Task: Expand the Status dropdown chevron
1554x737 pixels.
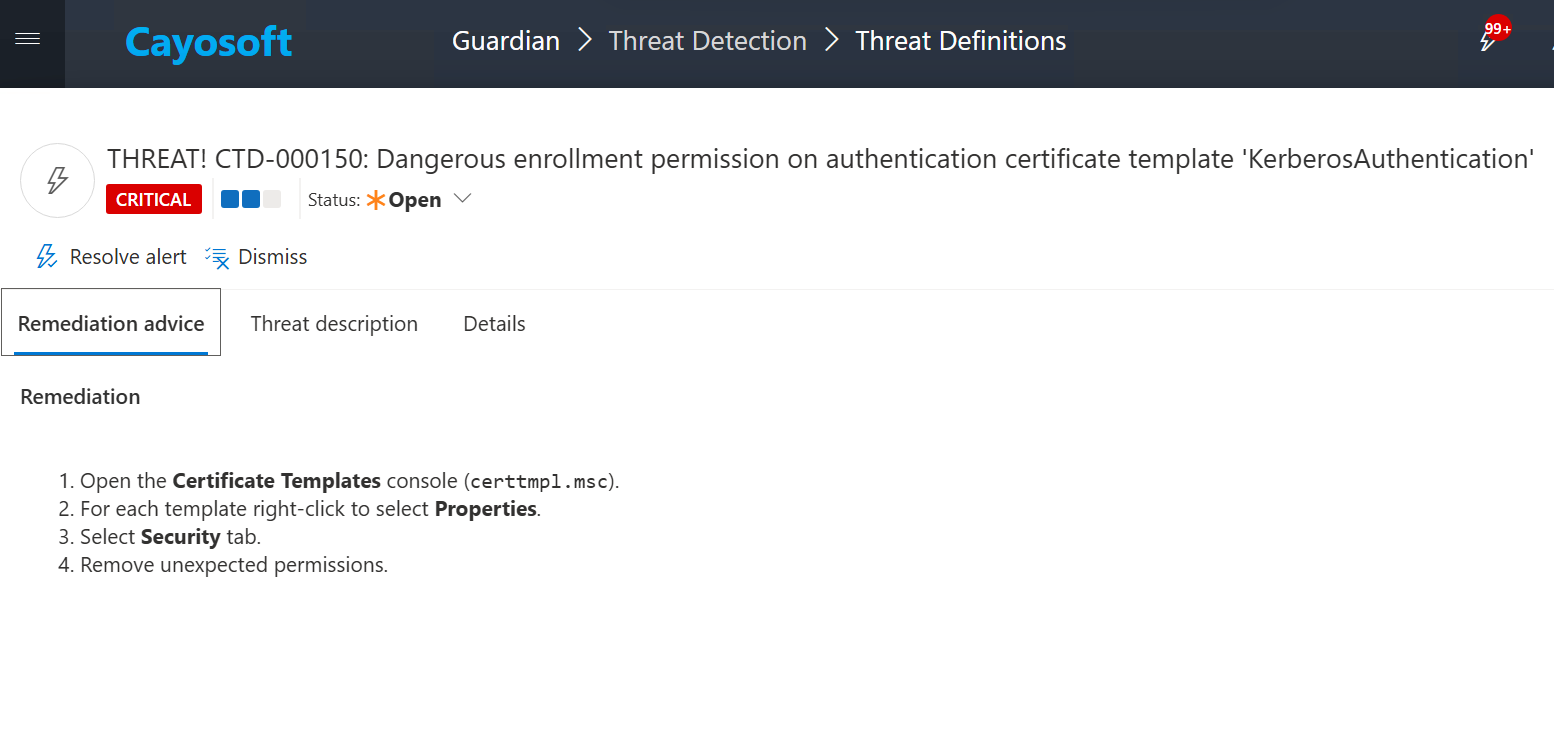Action: (x=462, y=199)
